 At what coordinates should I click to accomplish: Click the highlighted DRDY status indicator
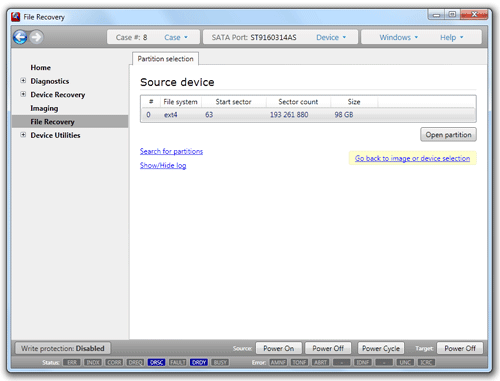tap(199, 362)
